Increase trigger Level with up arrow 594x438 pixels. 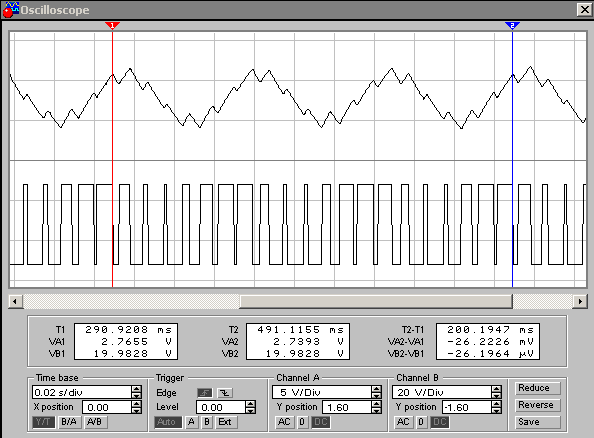click(250, 404)
